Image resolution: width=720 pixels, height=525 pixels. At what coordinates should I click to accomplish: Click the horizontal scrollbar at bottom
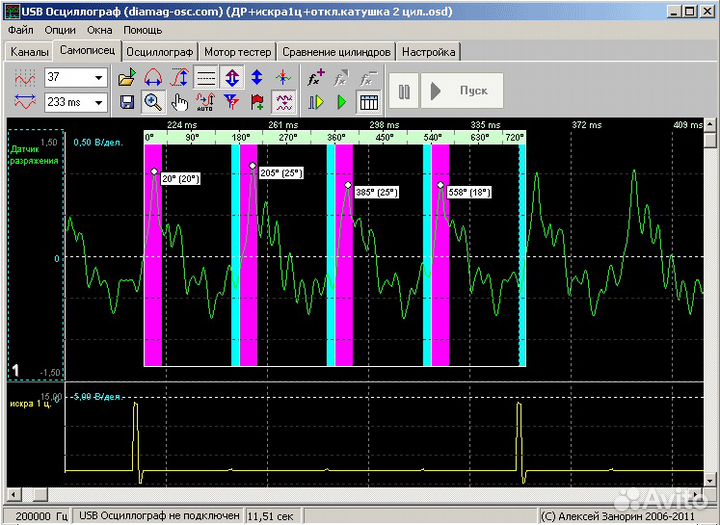coord(360,494)
